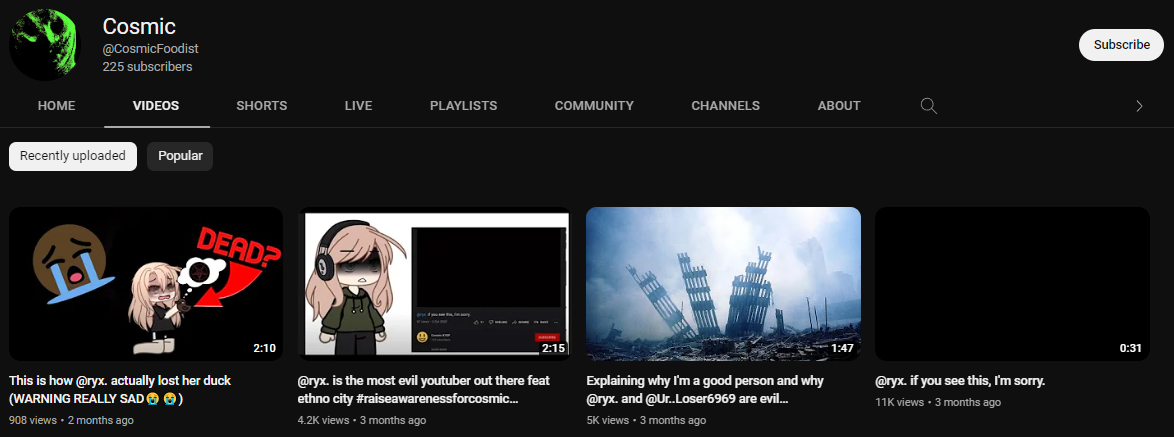The width and height of the screenshot is (1174, 437).
Task: Open the channel search magnifier icon
Action: (x=928, y=106)
